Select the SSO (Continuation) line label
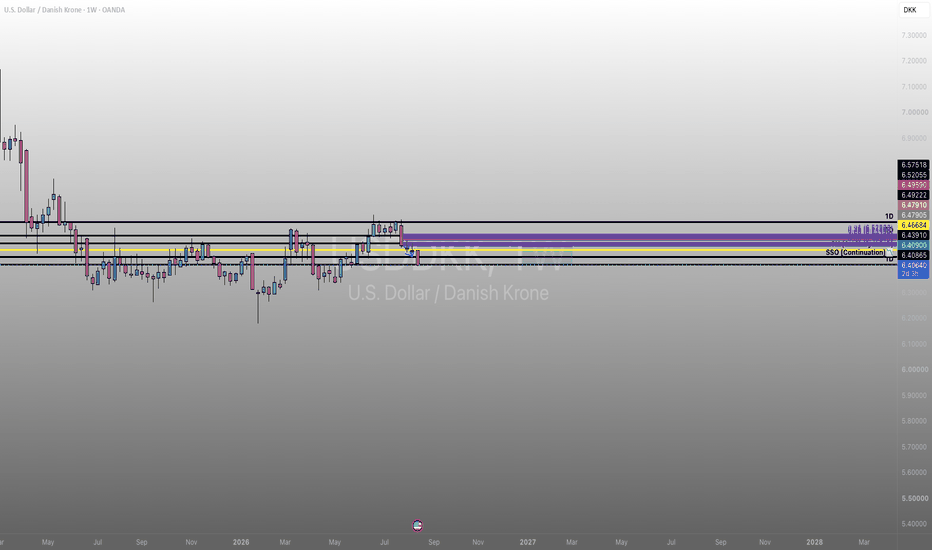The height and width of the screenshot is (550, 932). [x=855, y=253]
